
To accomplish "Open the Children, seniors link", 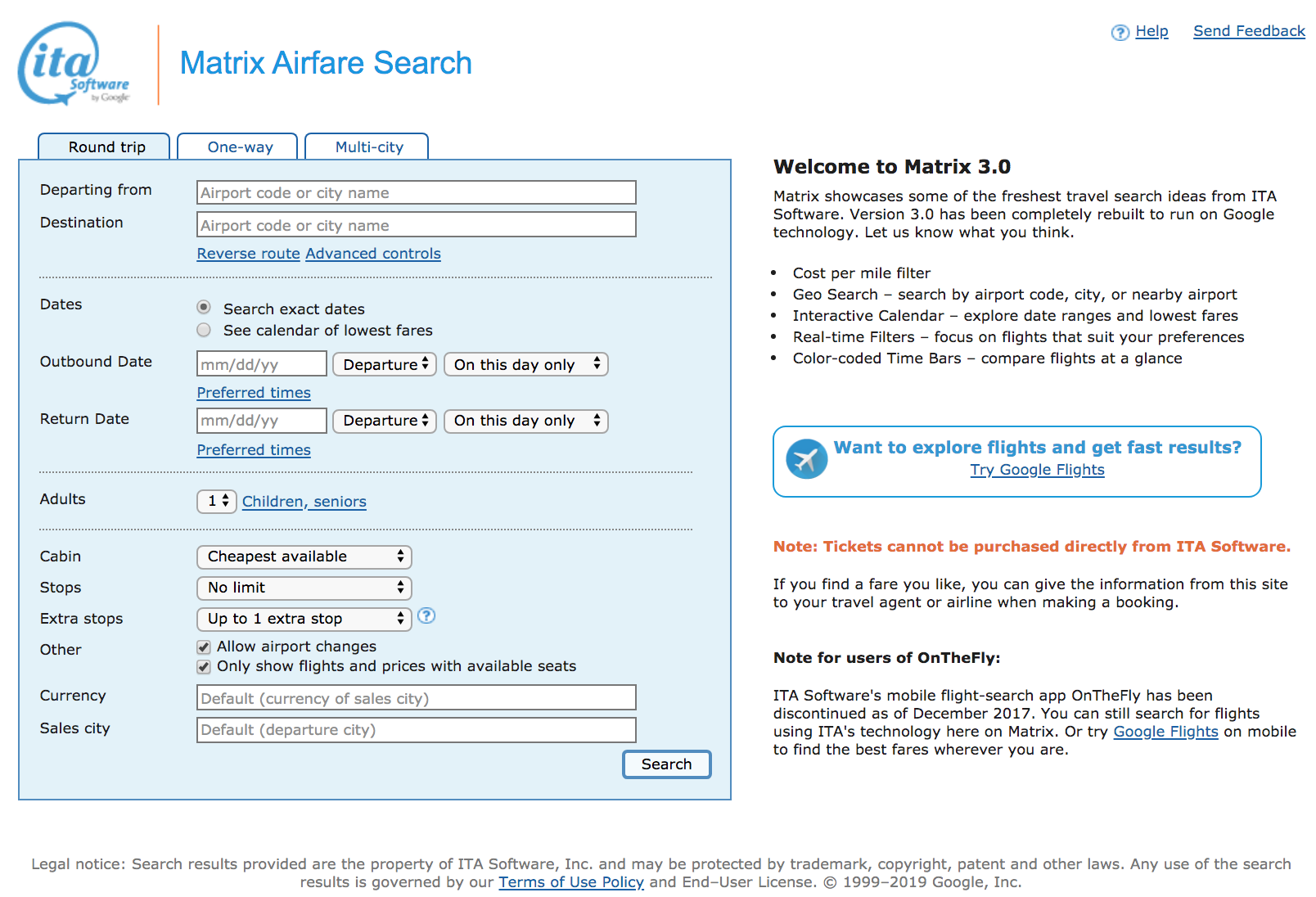I will 304,502.
